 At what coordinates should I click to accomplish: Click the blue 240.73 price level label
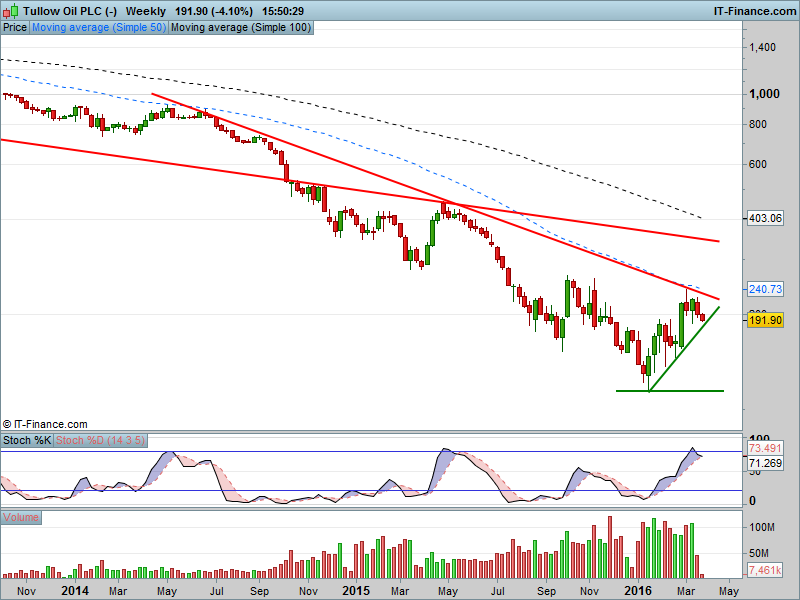click(x=763, y=290)
